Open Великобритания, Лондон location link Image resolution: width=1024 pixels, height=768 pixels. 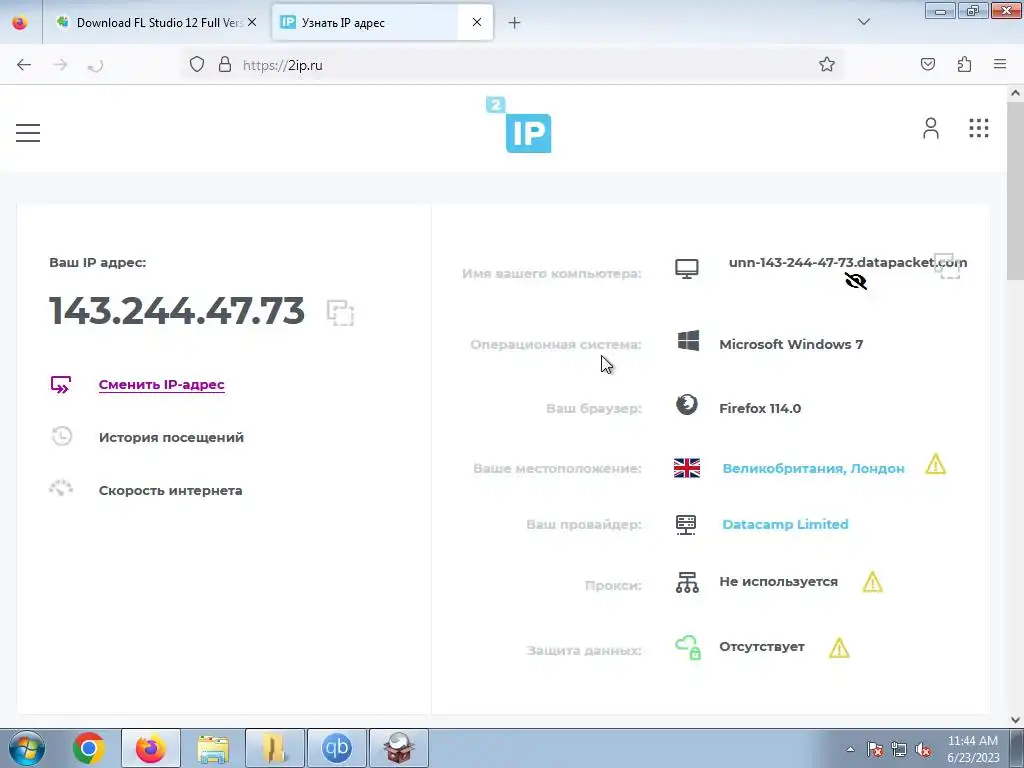click(813, 468)
